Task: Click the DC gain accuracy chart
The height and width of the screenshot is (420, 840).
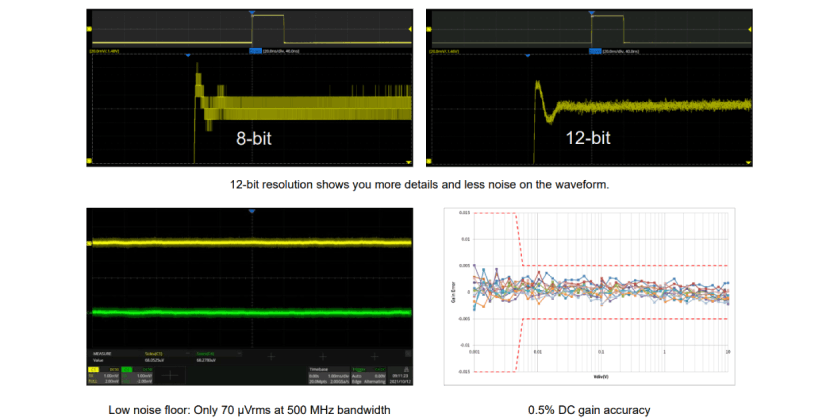Action: pyautogui.click(x=589, y=291)
